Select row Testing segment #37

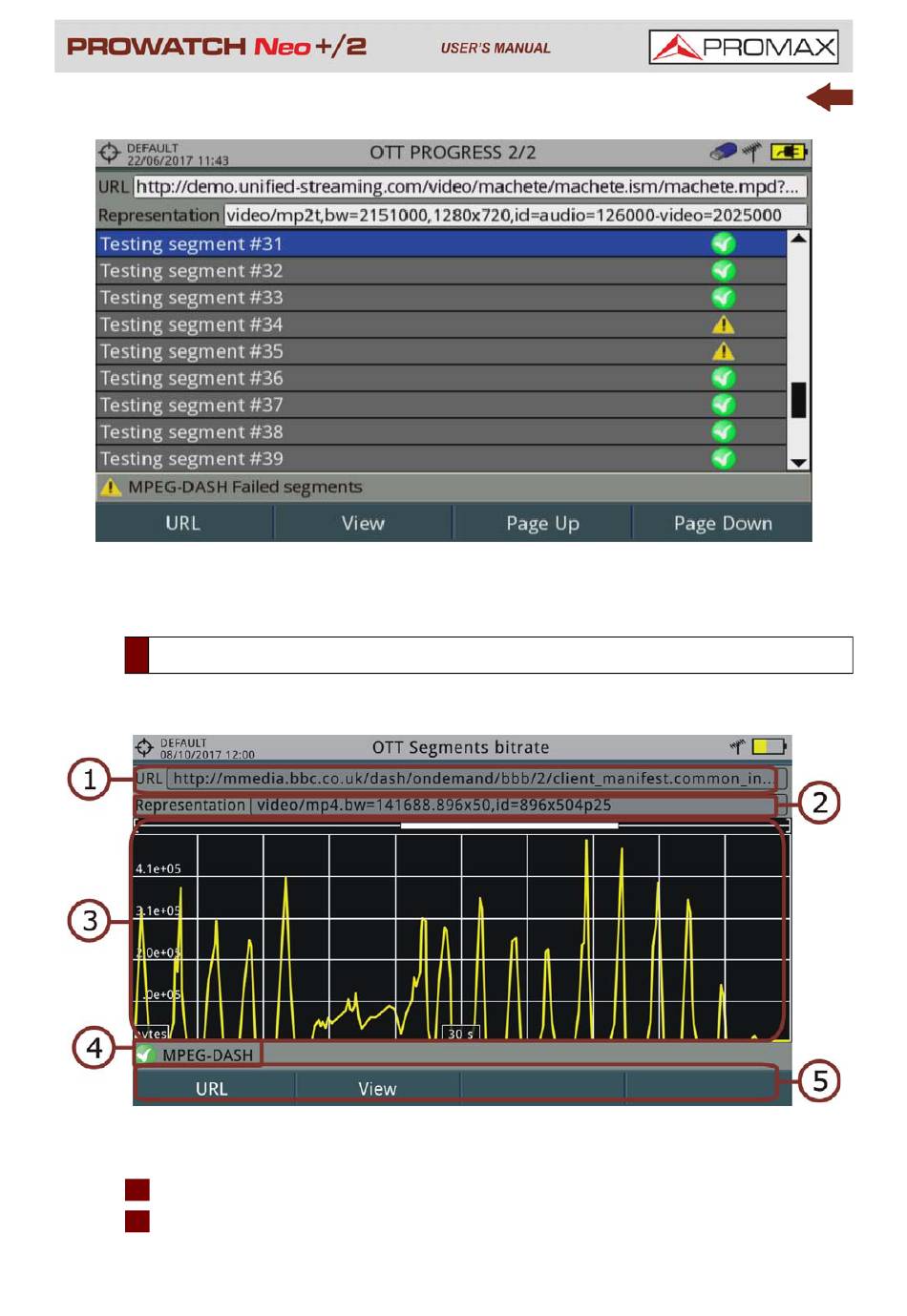441,405
